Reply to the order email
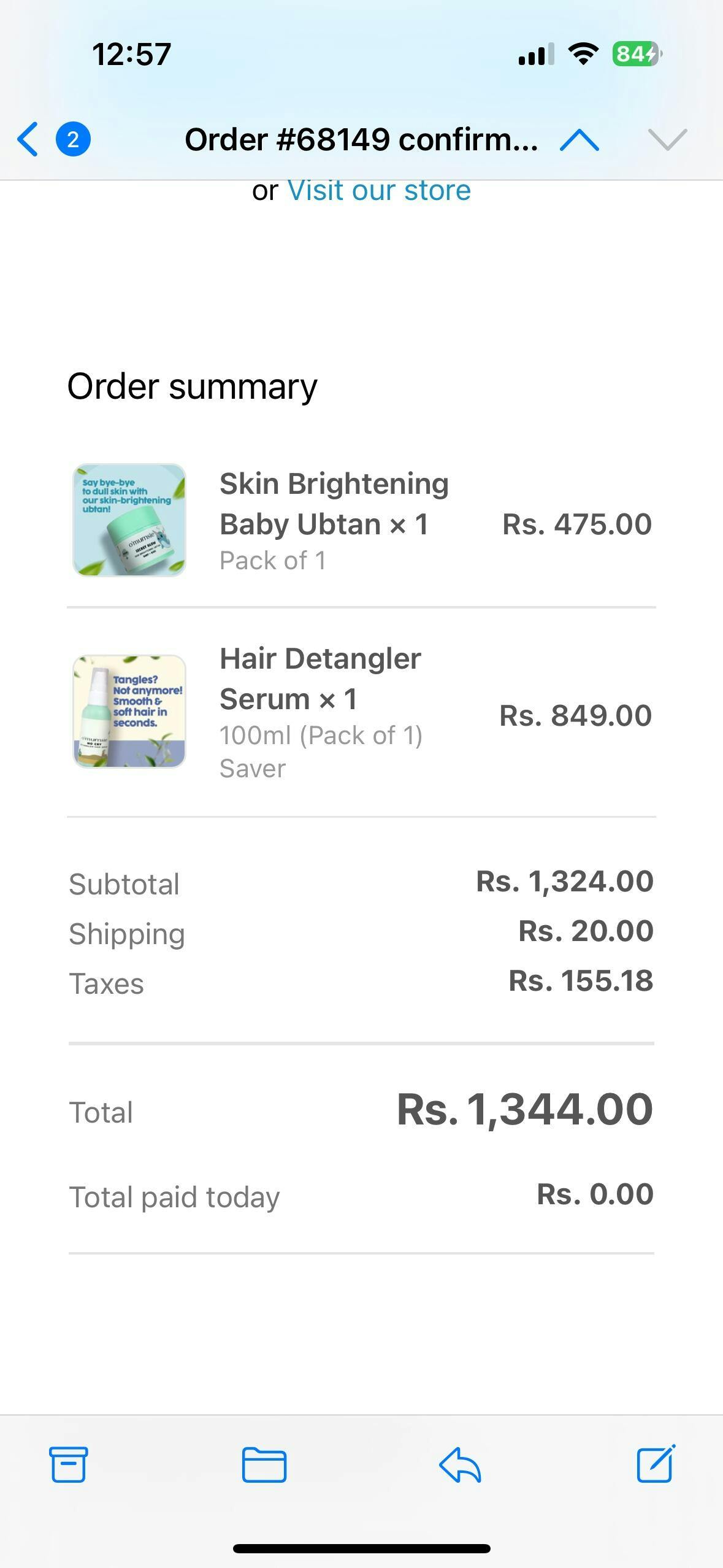Viewport: 723px width, 1568px height. 460,1464
